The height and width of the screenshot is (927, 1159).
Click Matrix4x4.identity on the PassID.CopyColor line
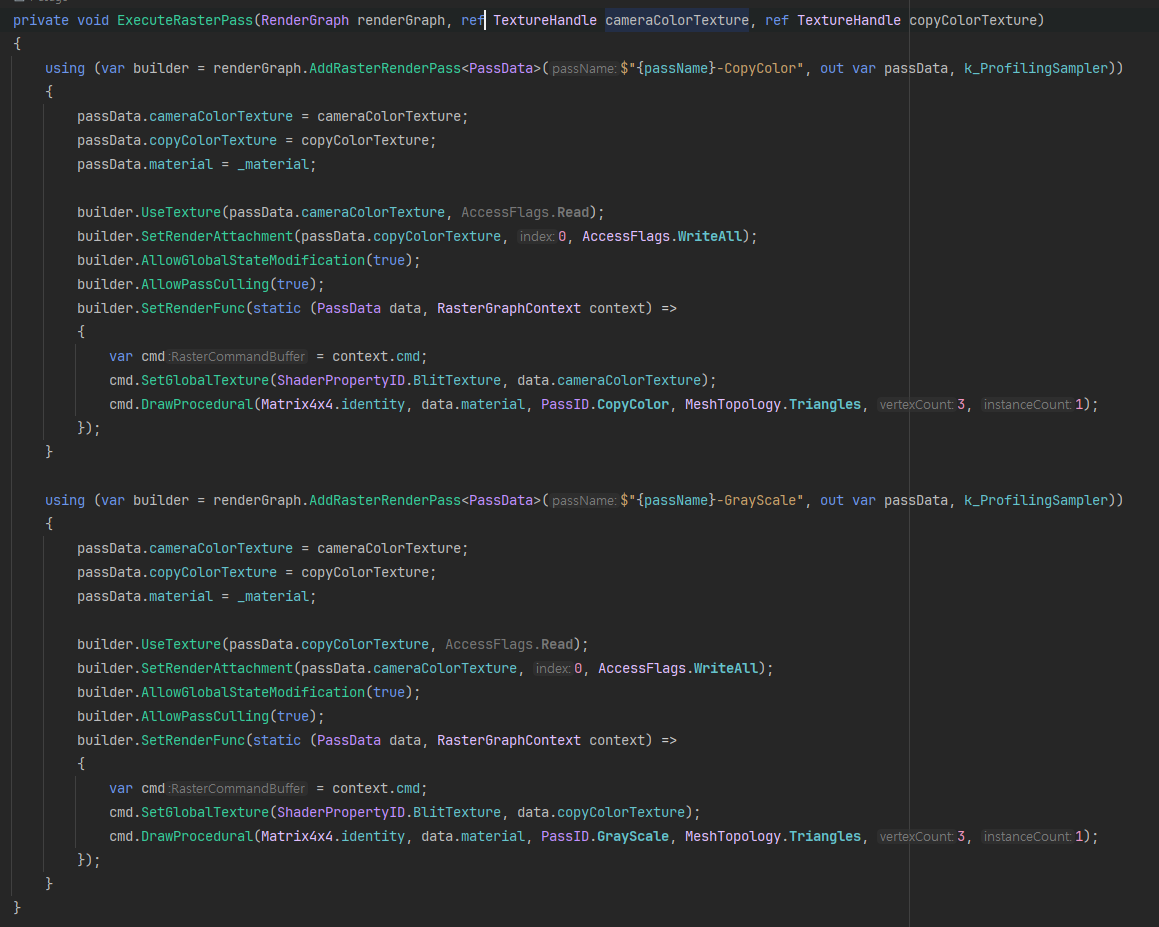[333, 404]
